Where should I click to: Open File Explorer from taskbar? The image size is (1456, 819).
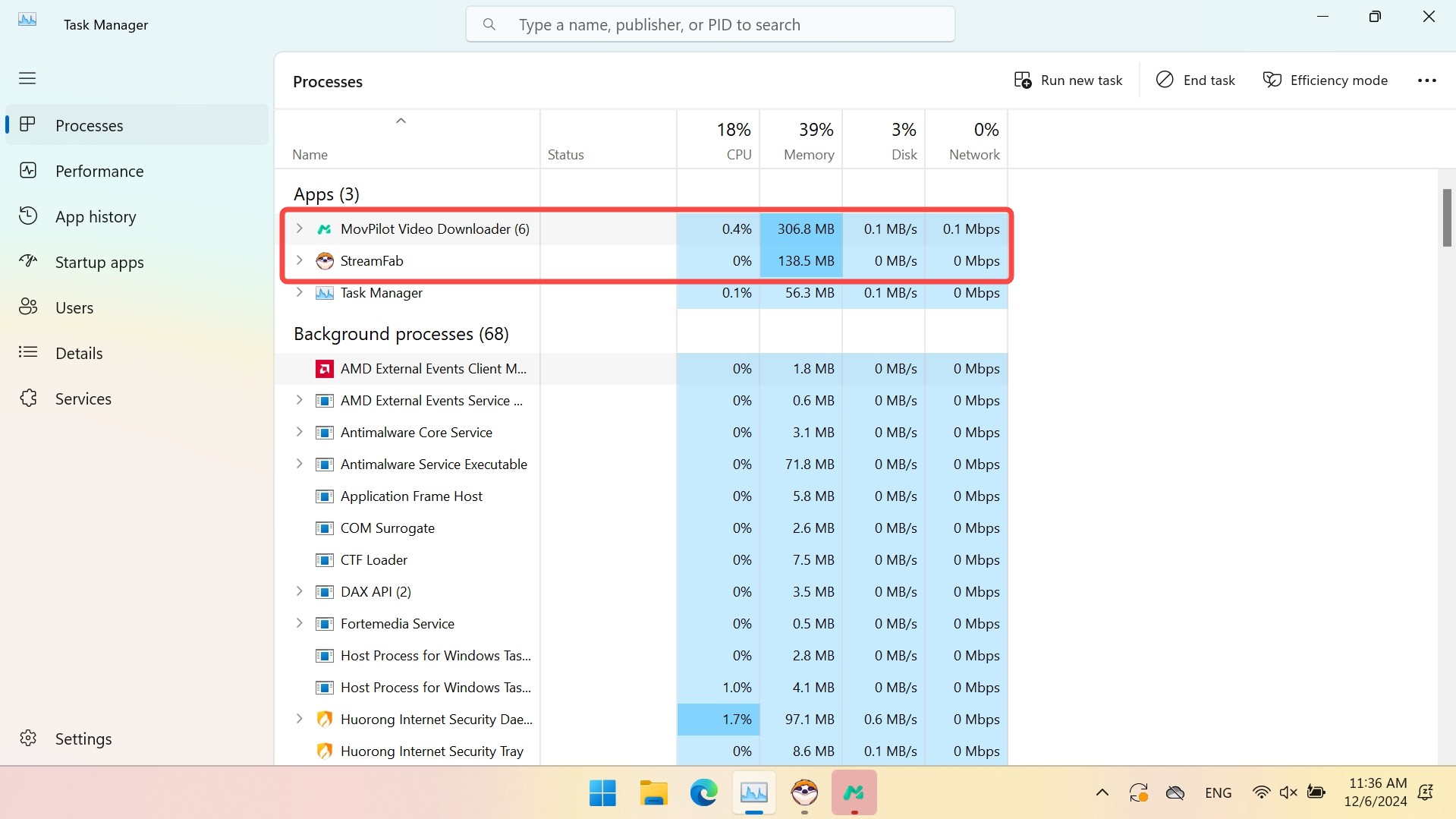click(x=653, y=793)
